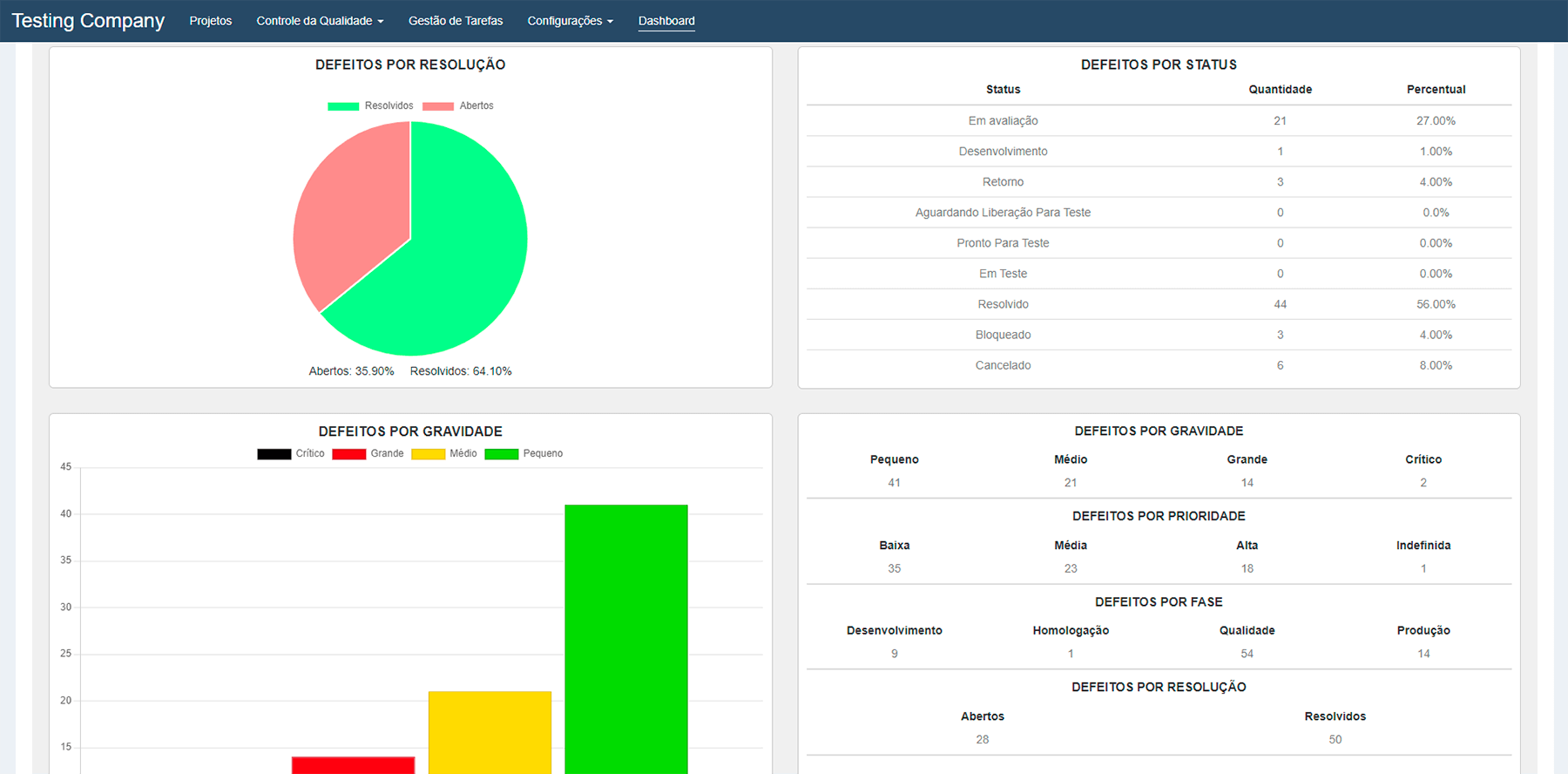1568x774 pixels.
Task: Hide the Médio series via yellow legend box
Action: [x=428, y=454]
